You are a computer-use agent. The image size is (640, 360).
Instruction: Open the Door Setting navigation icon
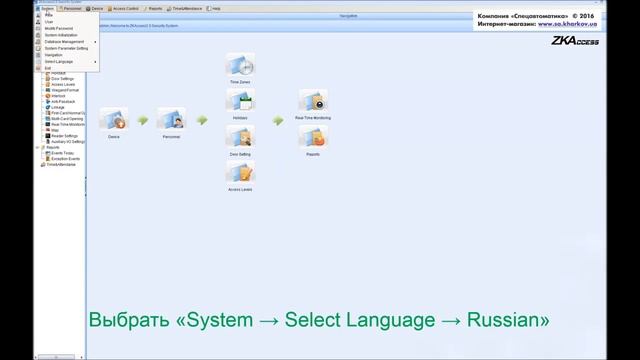pos(240,136)
